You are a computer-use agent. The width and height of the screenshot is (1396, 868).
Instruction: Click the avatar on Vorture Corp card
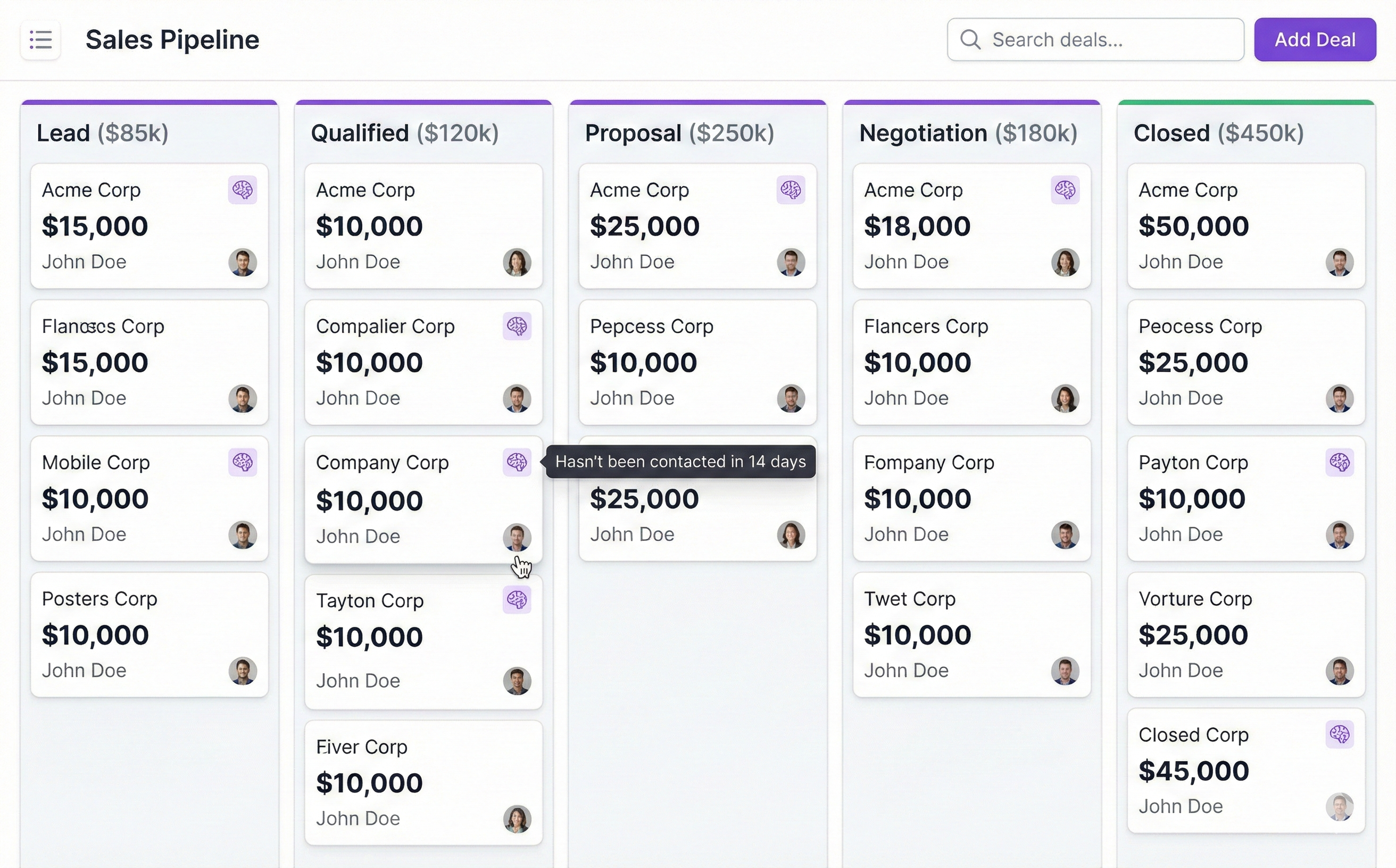(1340, 671)
